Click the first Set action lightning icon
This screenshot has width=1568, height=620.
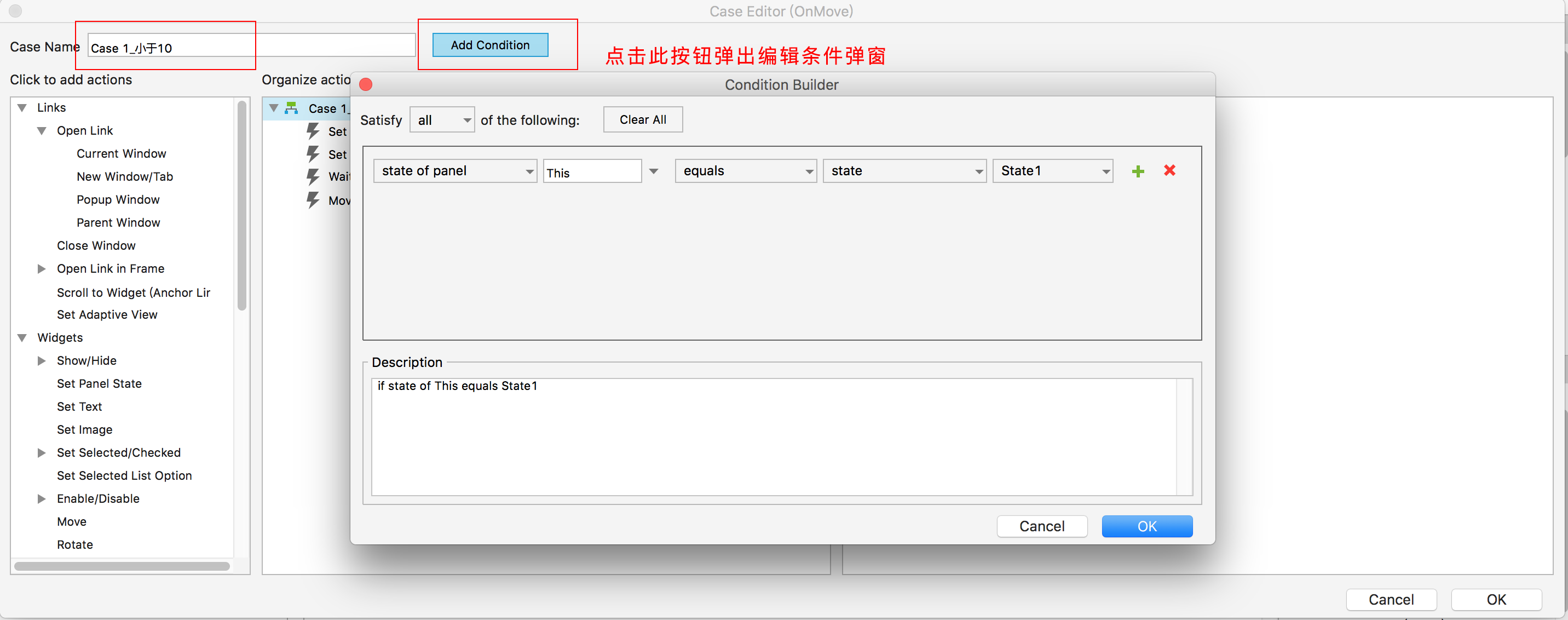pyautogui.click(x=313, y=131)
